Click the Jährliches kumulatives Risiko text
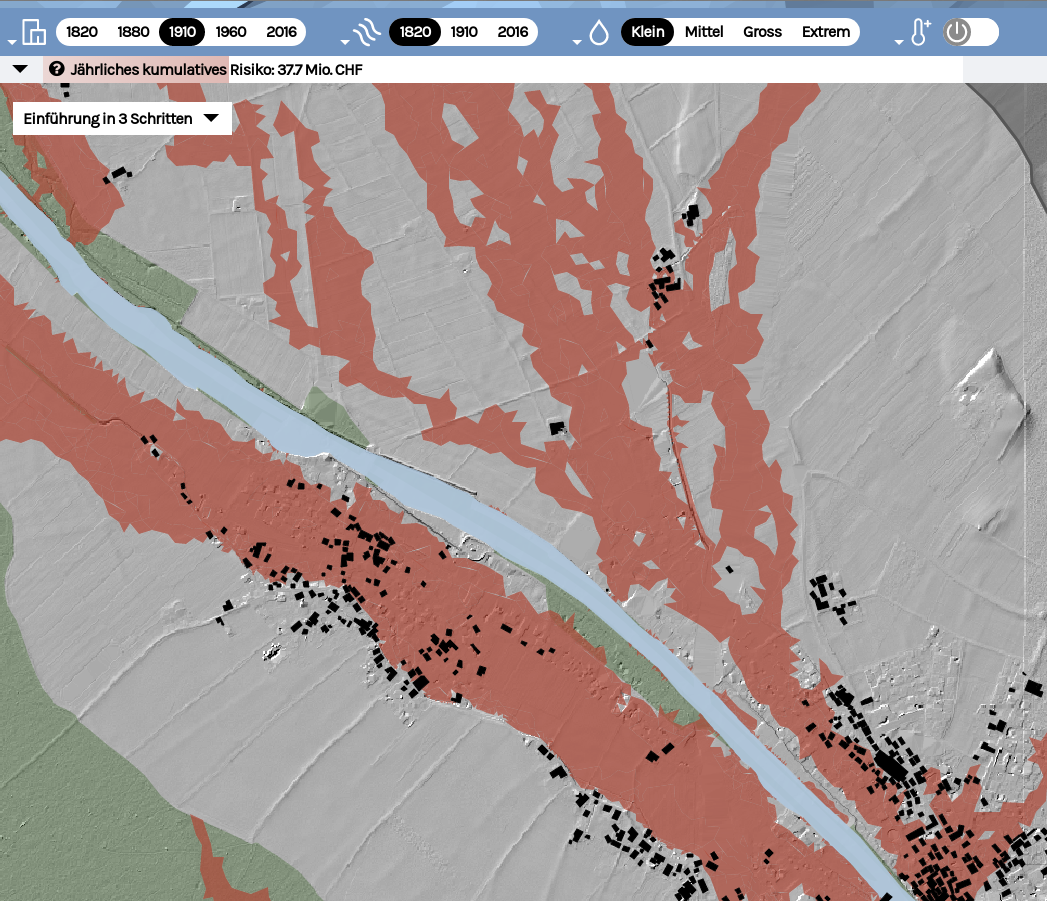The image size is (1047, 901). 216,69
